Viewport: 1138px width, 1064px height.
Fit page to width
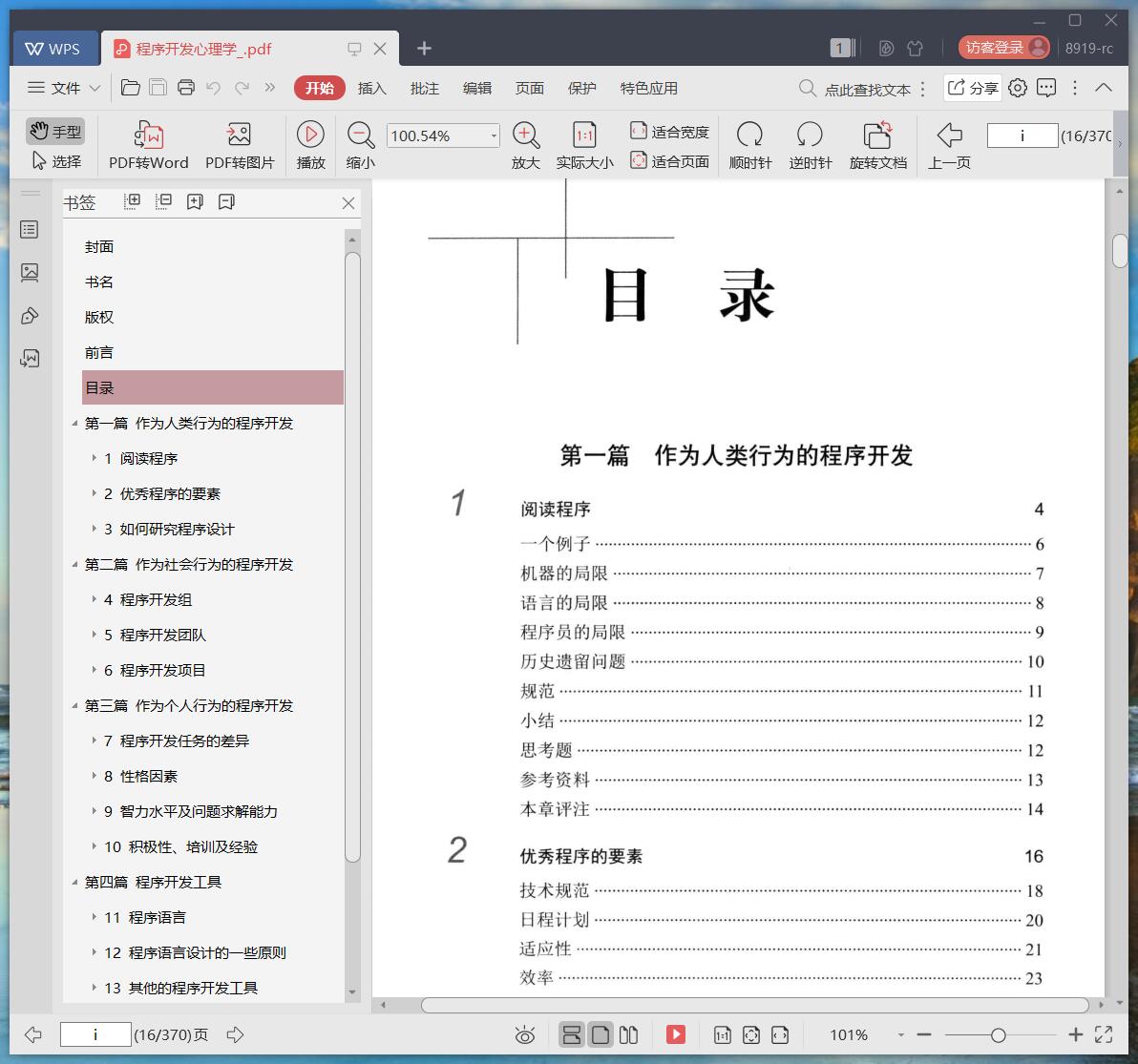coord(669,132)
